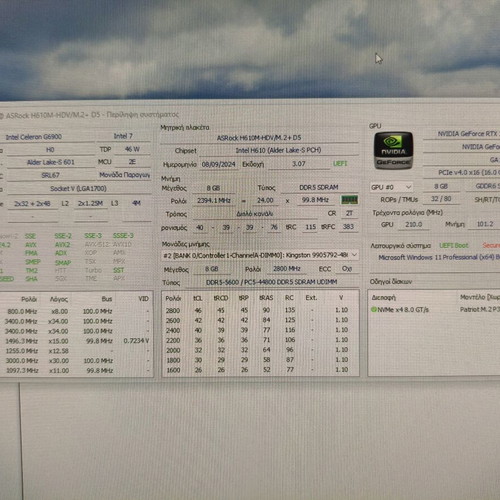Viewport: 500px width, 500px height.
Task: Click the tRC value 115
Action: [311, 227]
